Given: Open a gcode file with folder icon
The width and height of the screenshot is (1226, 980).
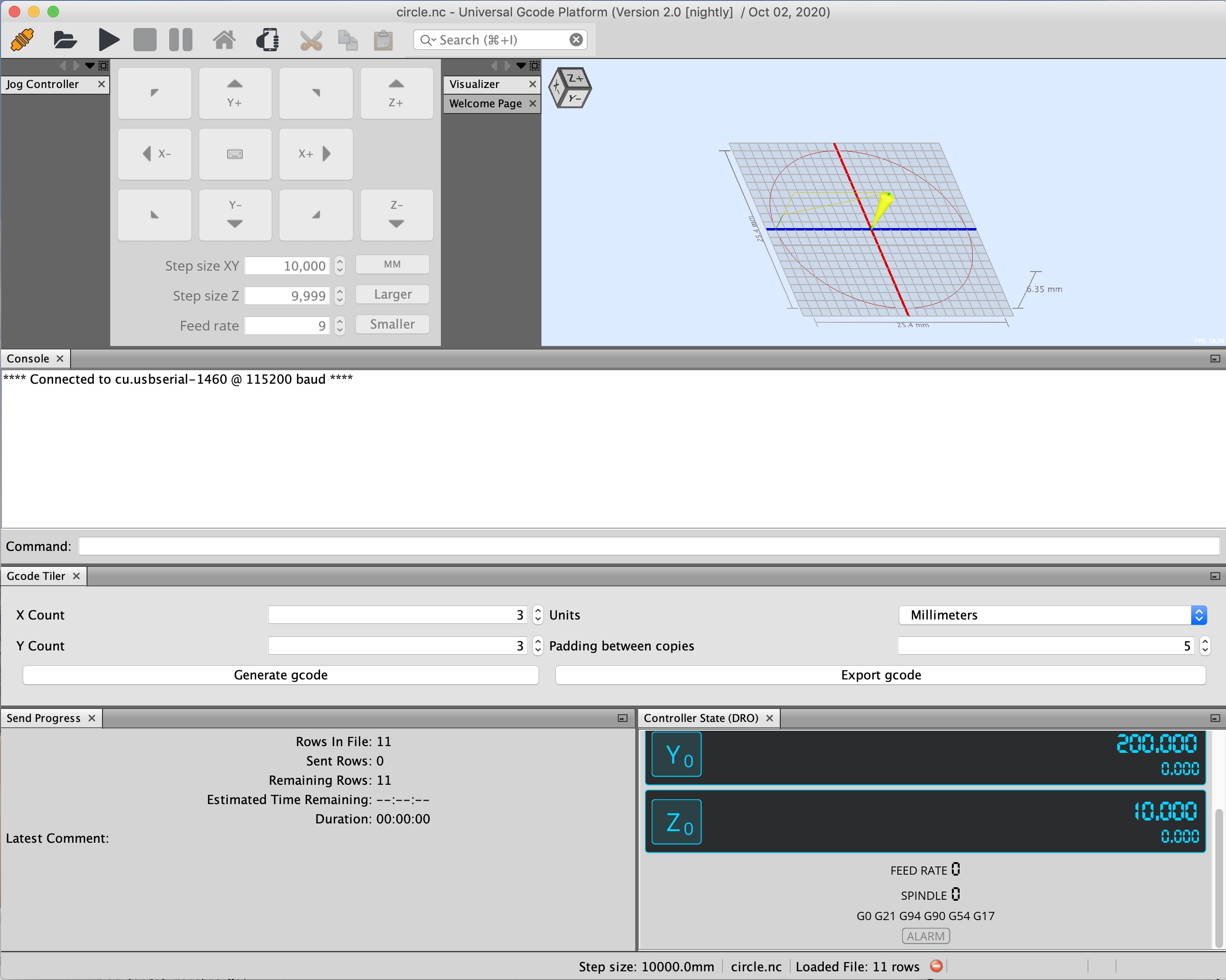Looking at the screenshot, I should click(x=65, y=40).
